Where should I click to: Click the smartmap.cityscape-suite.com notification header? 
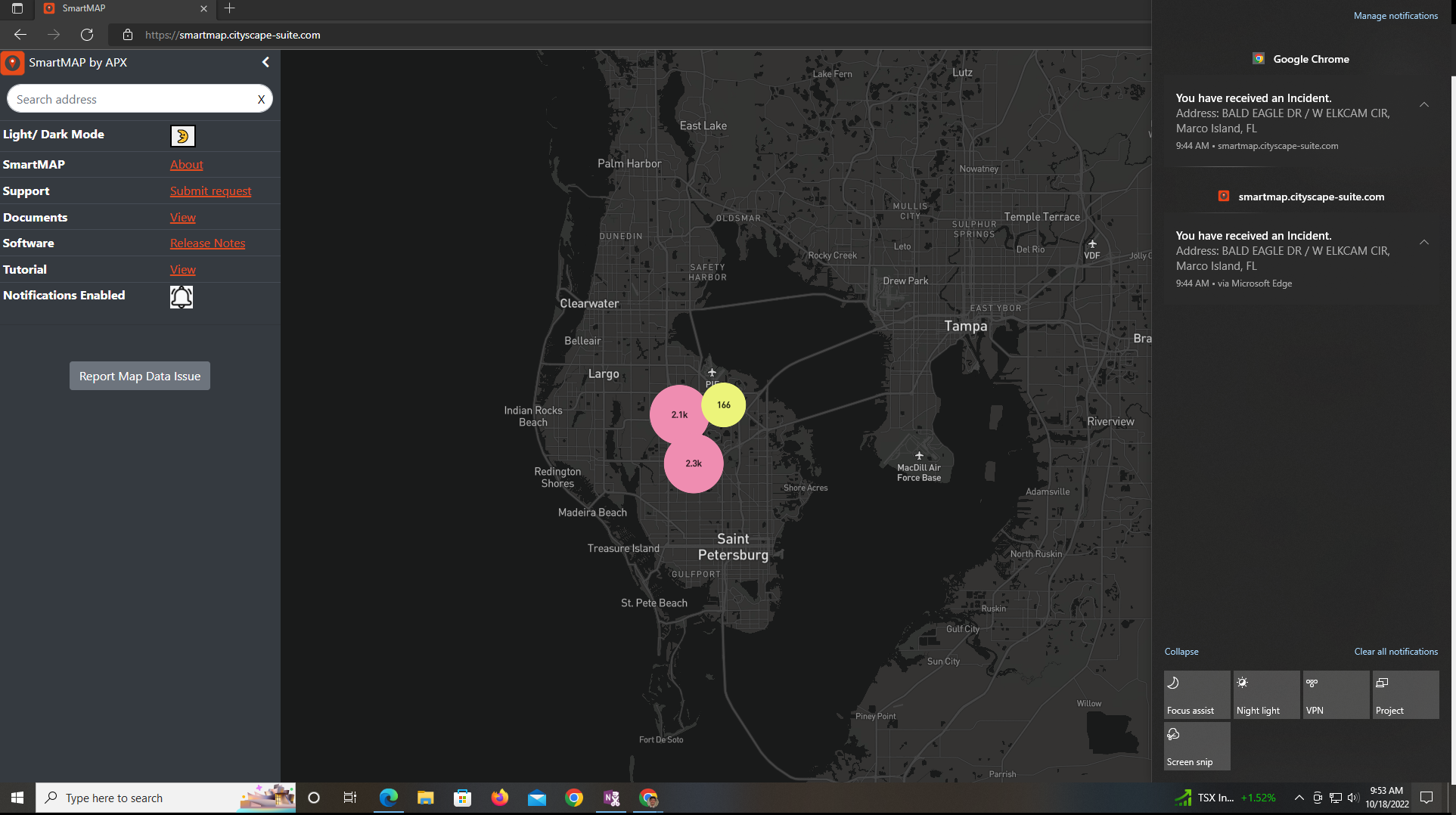(1302, 197)
